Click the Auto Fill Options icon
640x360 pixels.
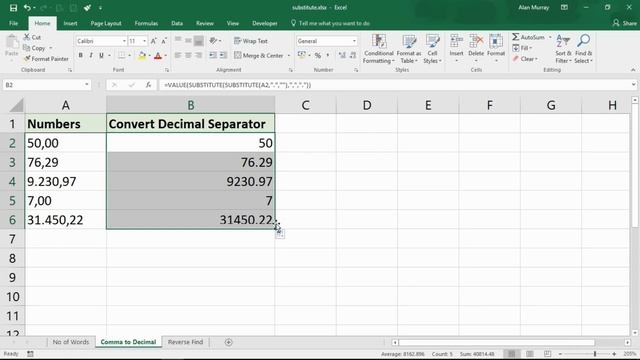[280, 233]
